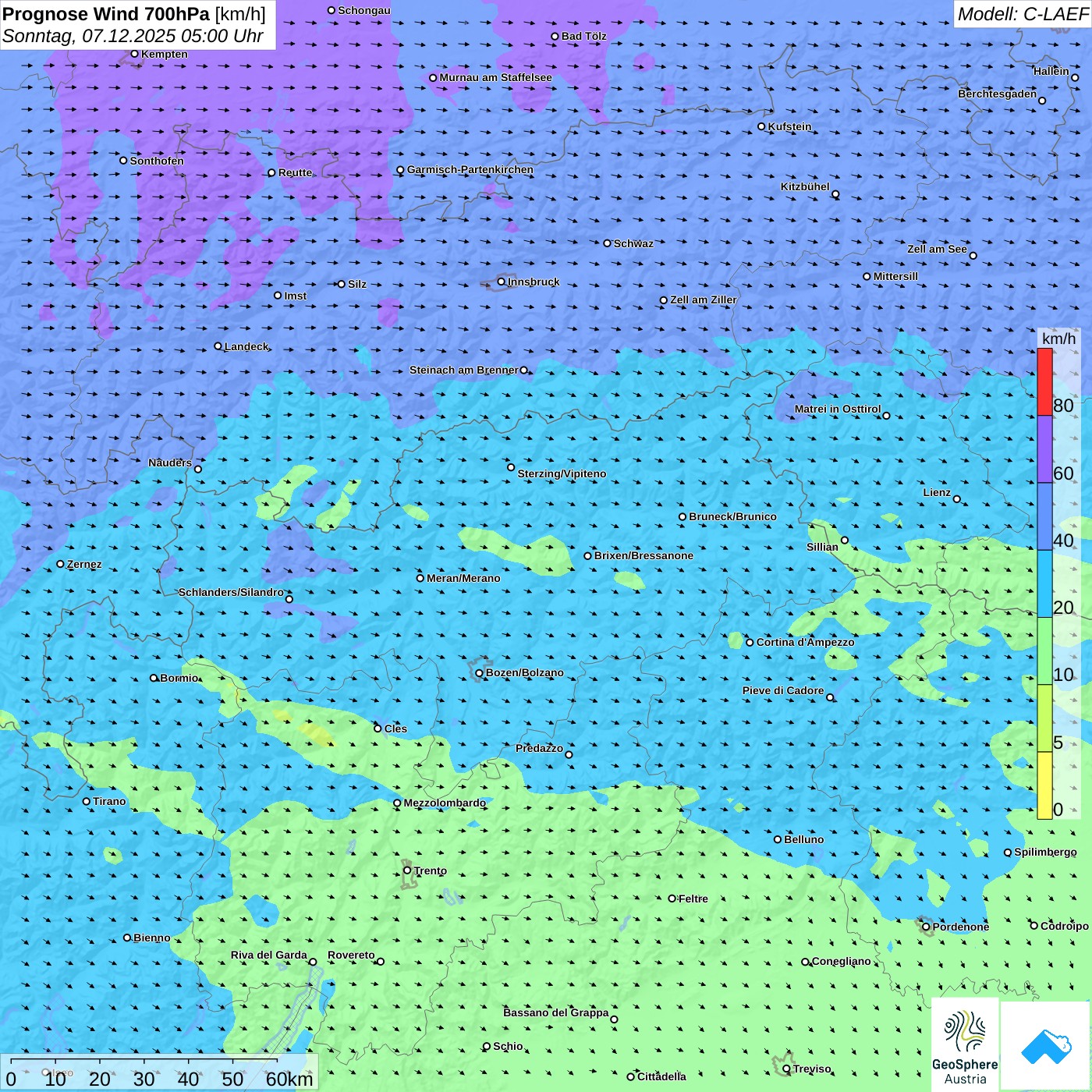Click the green 10-20 km/h legend color
1092x1092 pixels.
tap(1044, 651)
